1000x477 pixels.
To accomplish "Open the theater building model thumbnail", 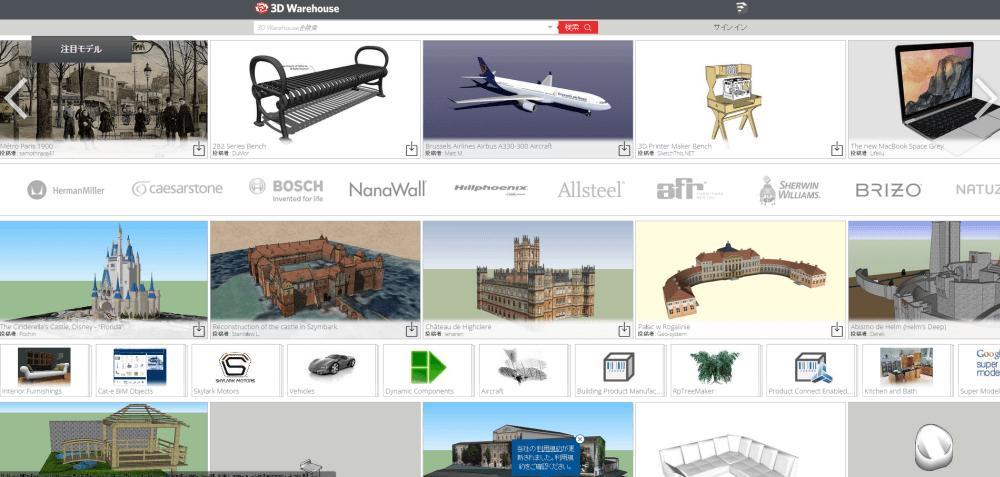I will (x=528, y=439).
